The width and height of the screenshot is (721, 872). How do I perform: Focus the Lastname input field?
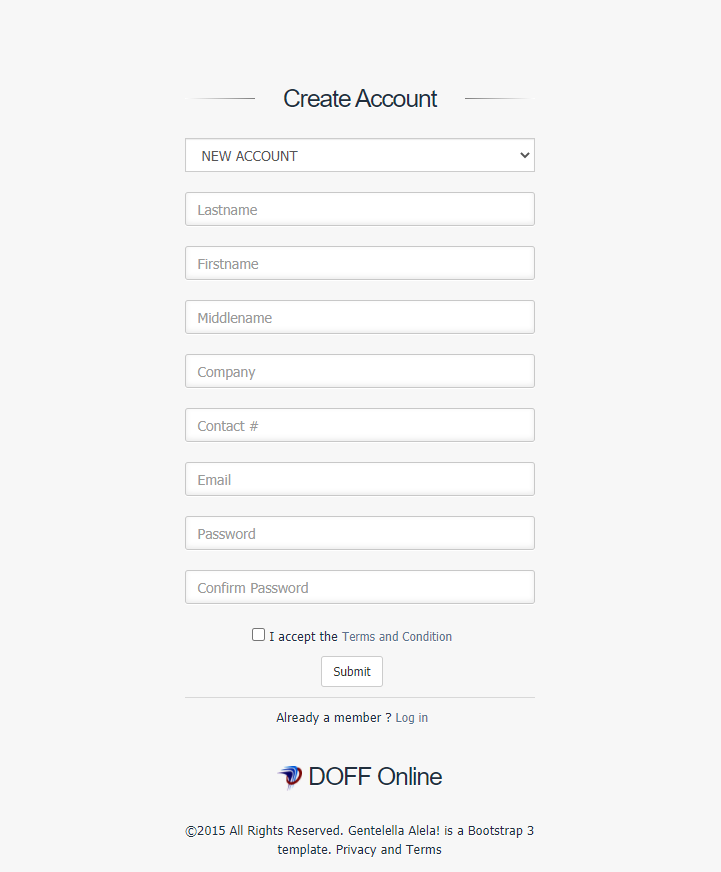point(359,210)
